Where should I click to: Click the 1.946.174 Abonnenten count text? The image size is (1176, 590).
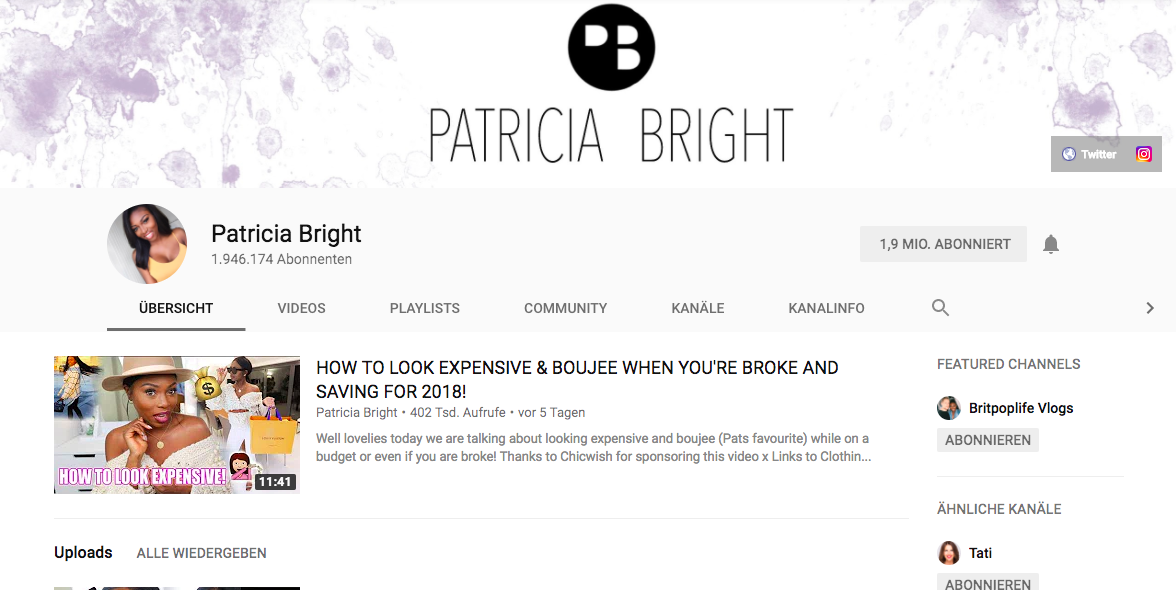[281, 259]
